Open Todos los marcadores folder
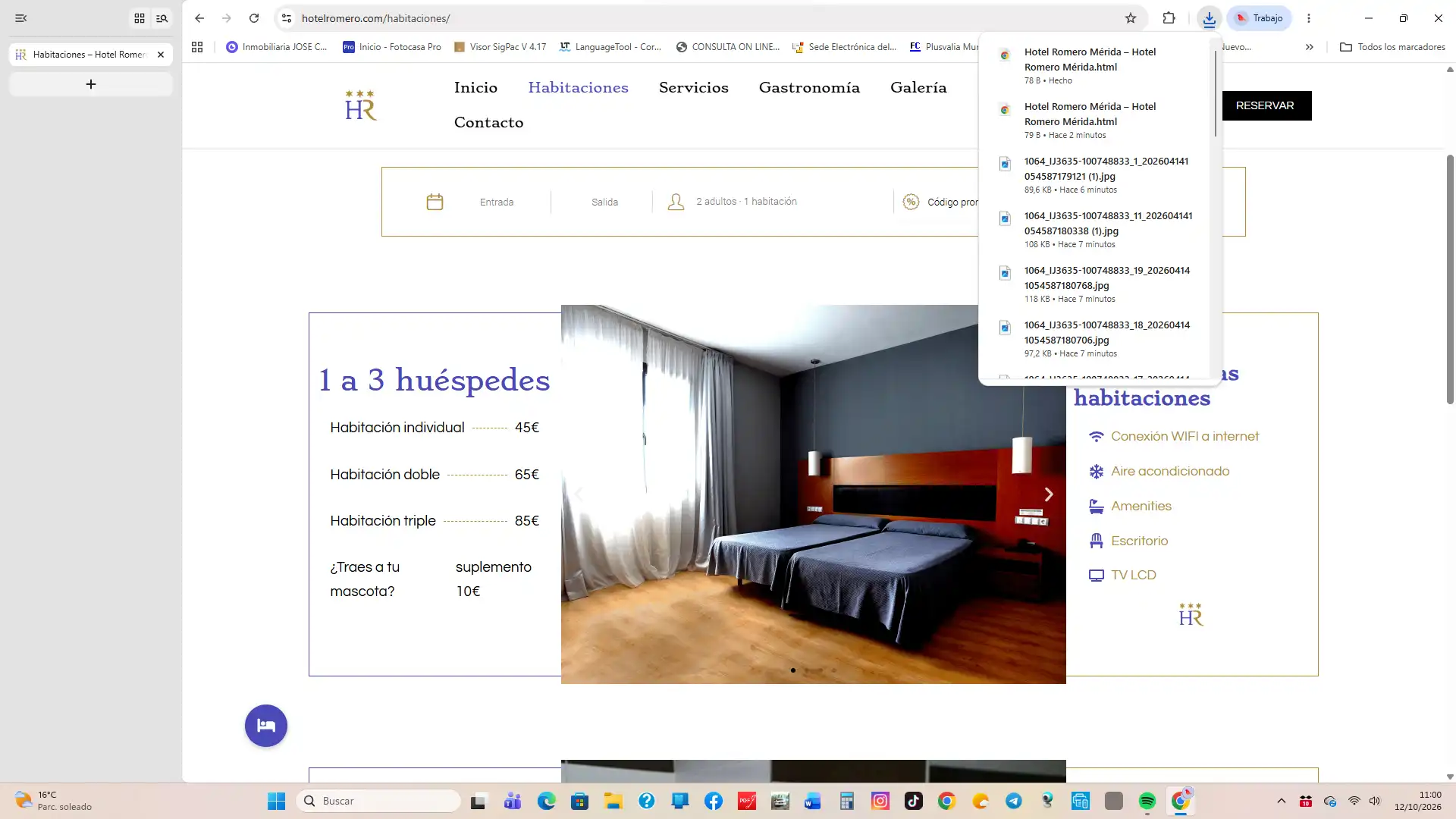The width and height of the screenshot is (1456, 819). (1392, 47)
